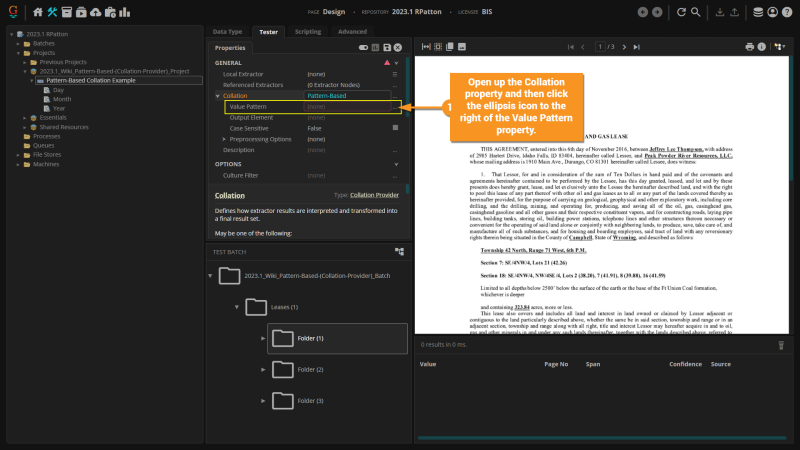Image resolution: width=800 pixels, height=450 pixels.
Task: Collapse the Projects folder
Action: [x=18, y=53]
